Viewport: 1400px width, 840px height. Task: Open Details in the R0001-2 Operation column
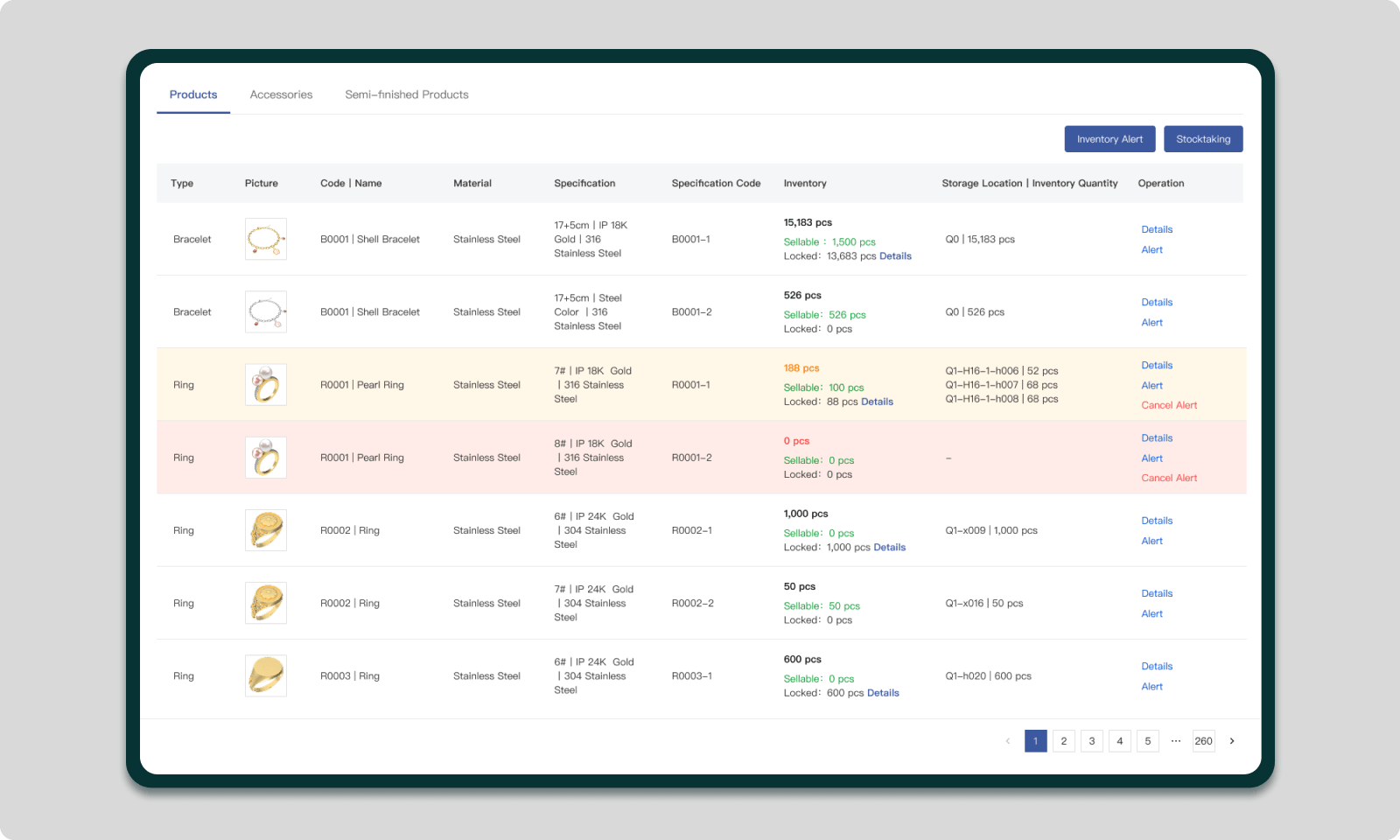1157,437
